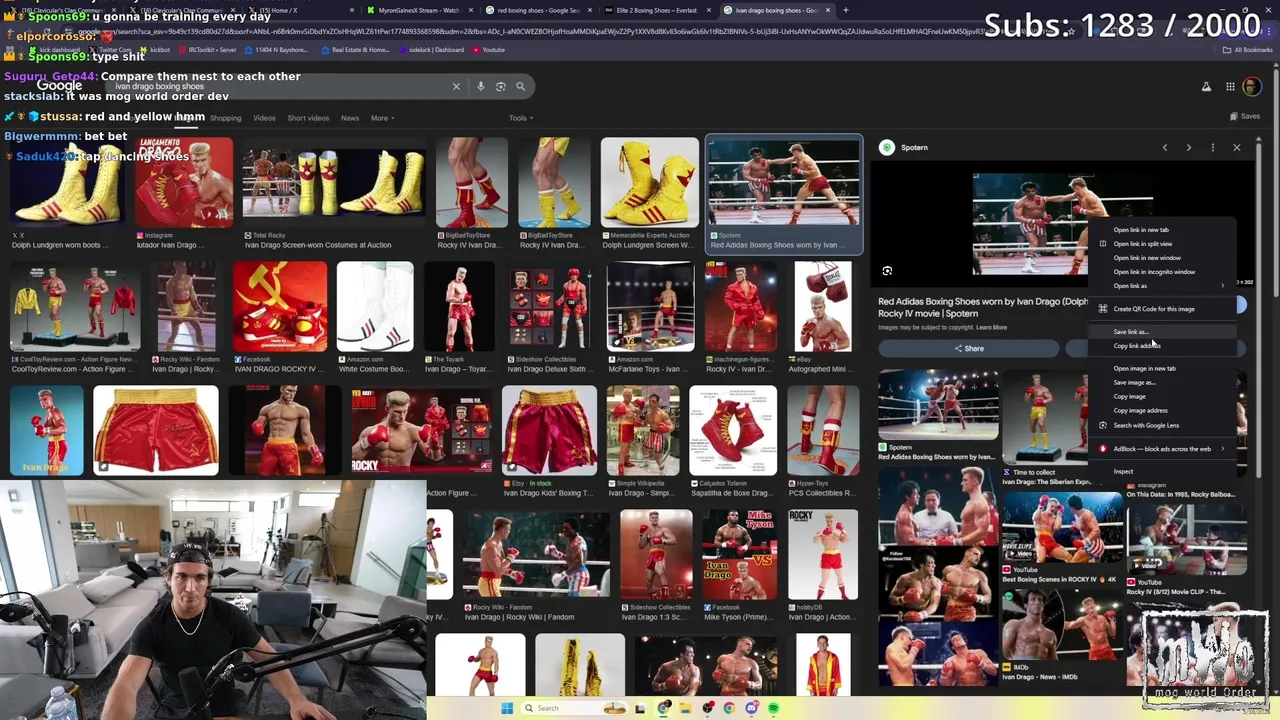Open the Google account avatar menu
Screen dimensions: 1280x720
1251,87
